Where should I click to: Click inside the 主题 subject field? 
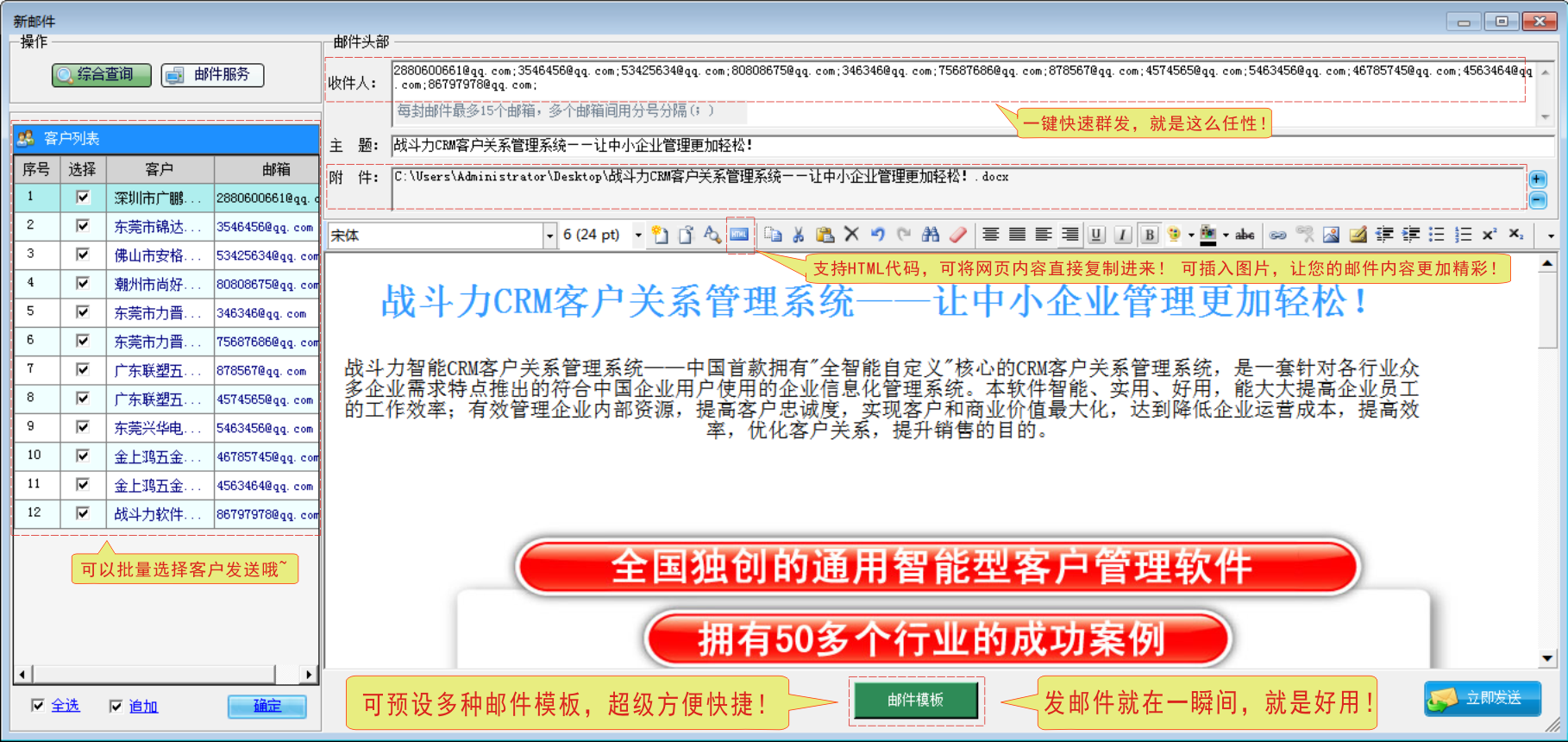tap(973, 146)
